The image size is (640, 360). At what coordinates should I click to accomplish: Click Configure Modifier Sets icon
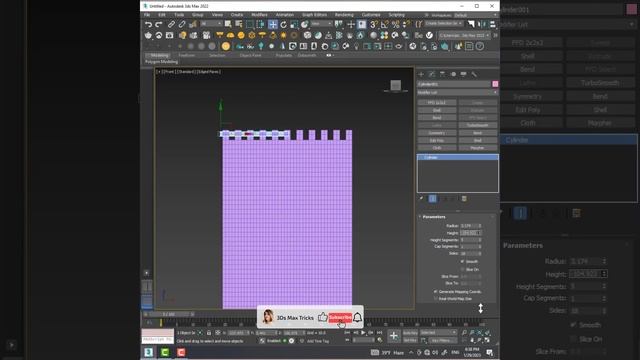pos(464,199)
